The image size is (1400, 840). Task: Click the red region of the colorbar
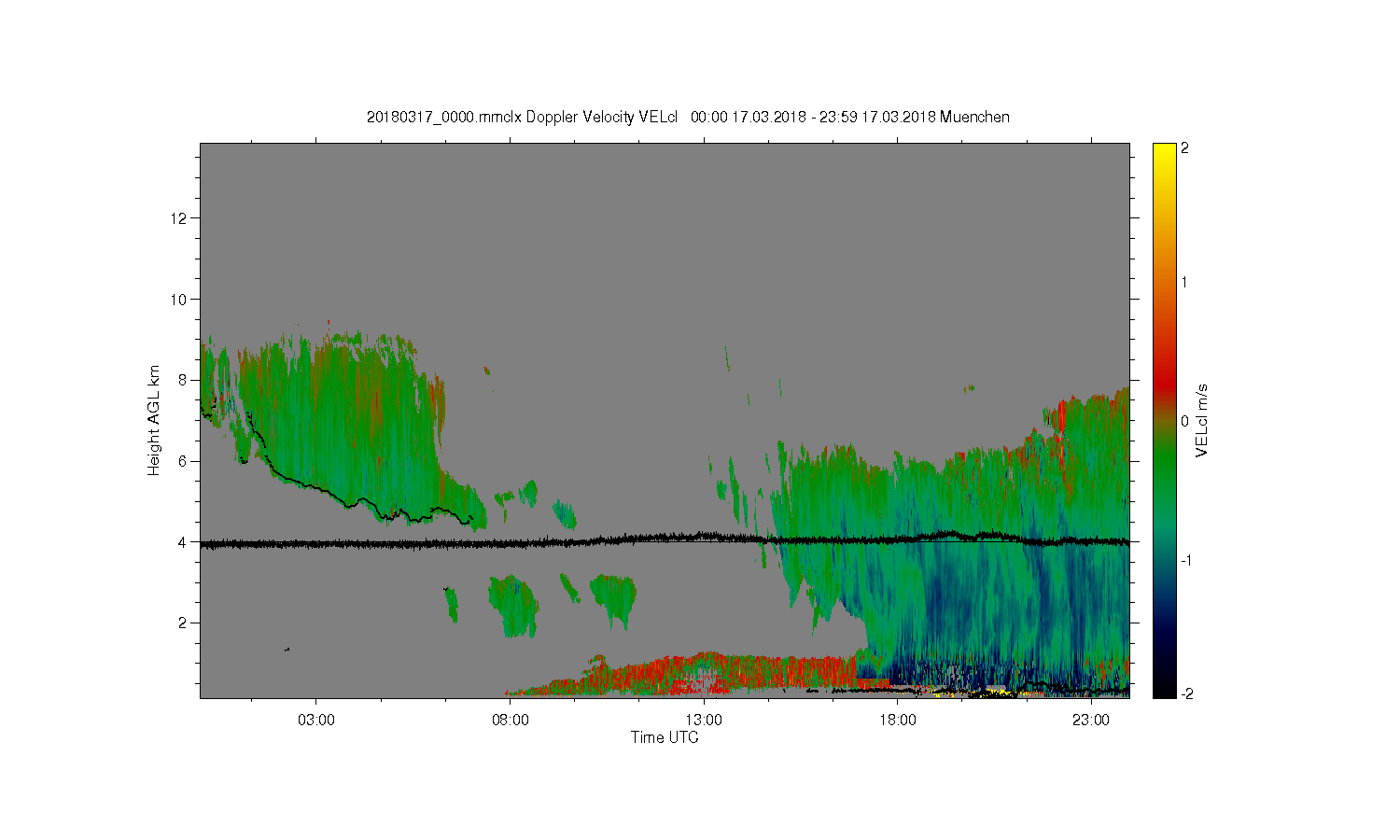[1164, 378]
